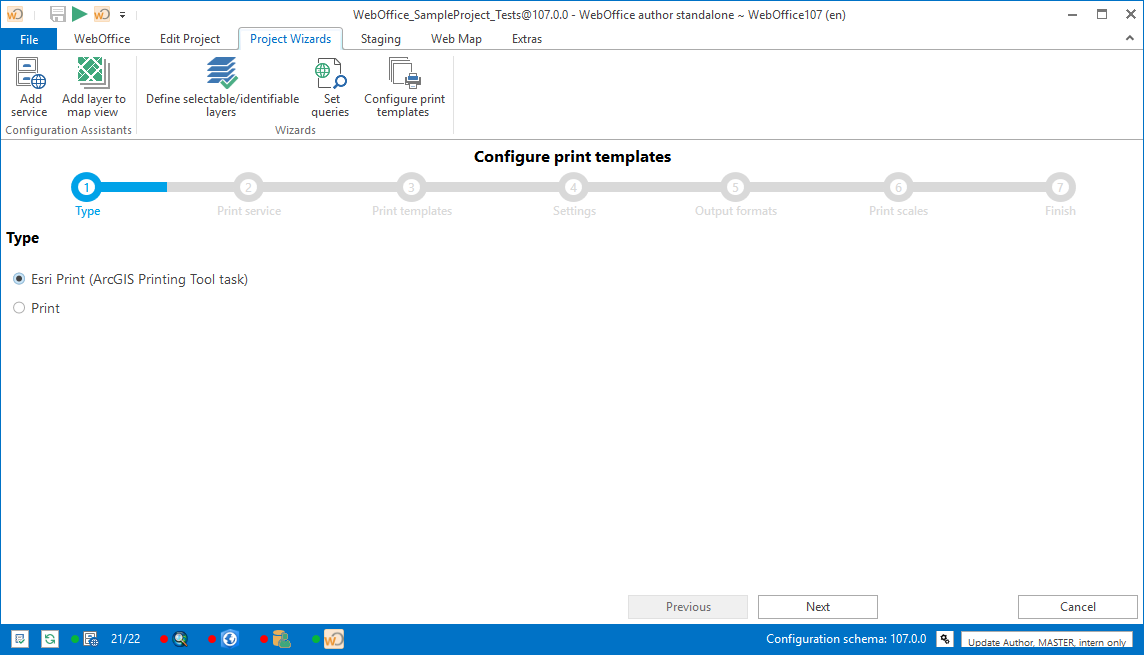
Task: Click the icon next to Configuration schema version
Action: click(945, 639)
